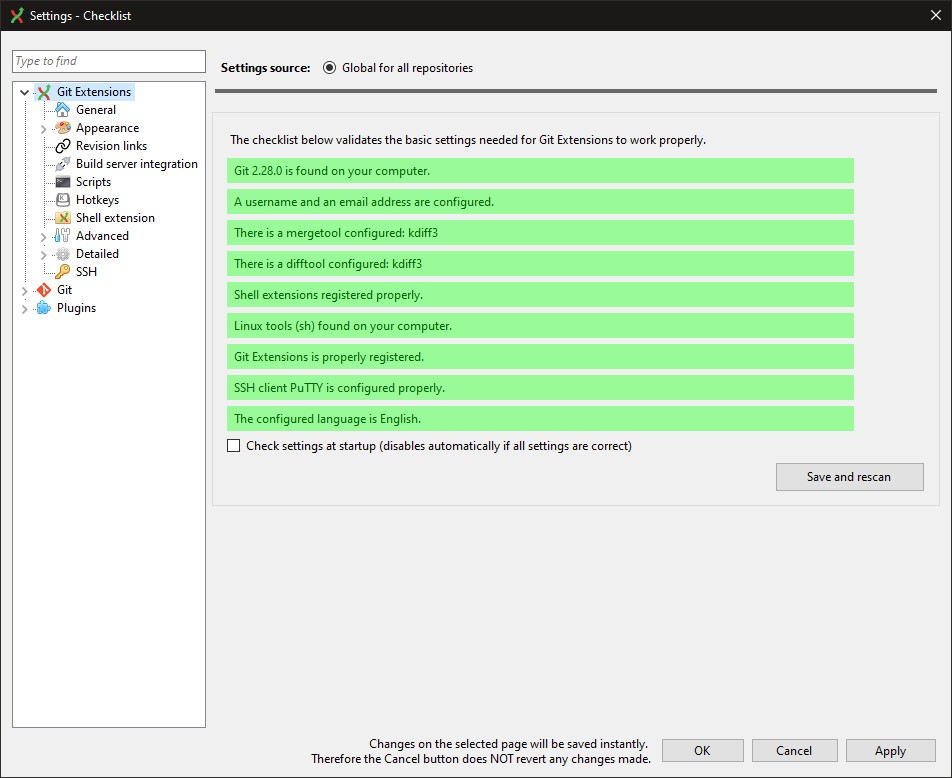Screen dimensions: 952x778
Task: Click the Build server integration icon
Action: point(63,164)
